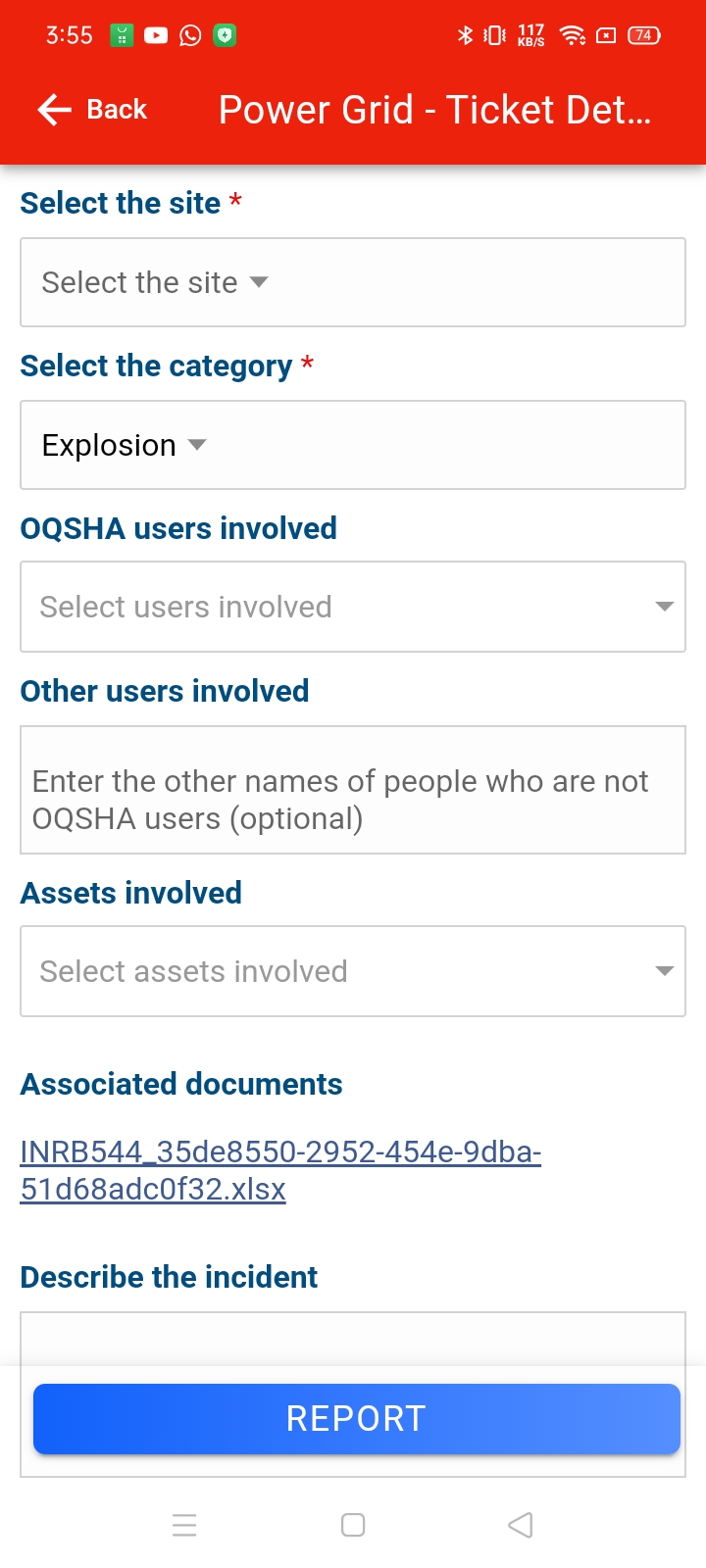706x1568 pixels.
Task: Tap the YouTube notification icon
Action: click(x=156, y=35)
